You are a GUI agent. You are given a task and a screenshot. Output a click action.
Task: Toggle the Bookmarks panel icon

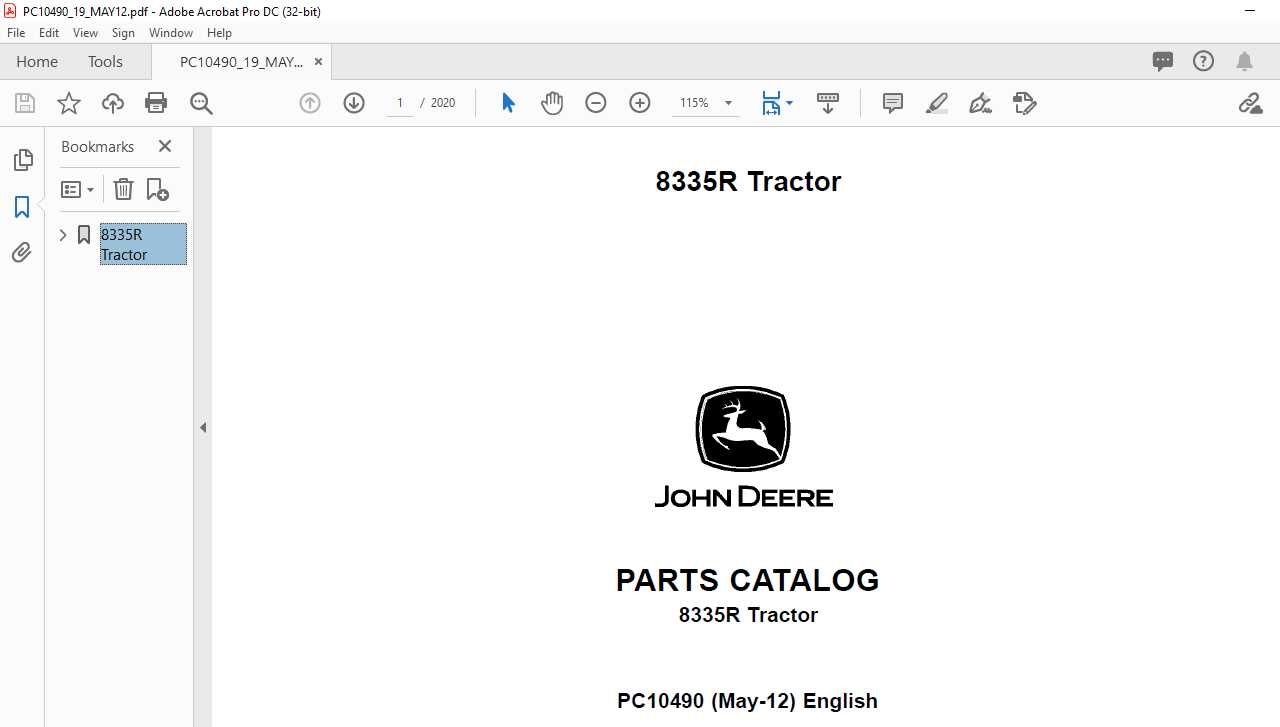tap(22, 207)
